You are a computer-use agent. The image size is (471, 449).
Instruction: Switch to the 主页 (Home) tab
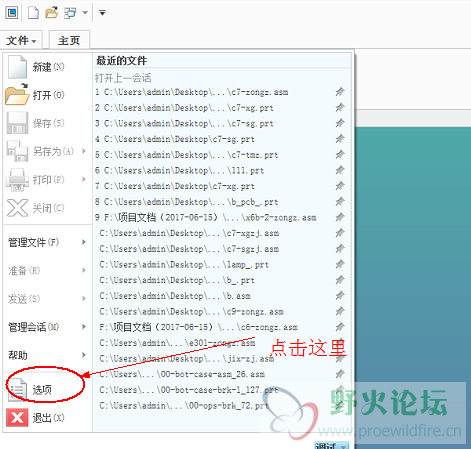click(x=69, y=40)
